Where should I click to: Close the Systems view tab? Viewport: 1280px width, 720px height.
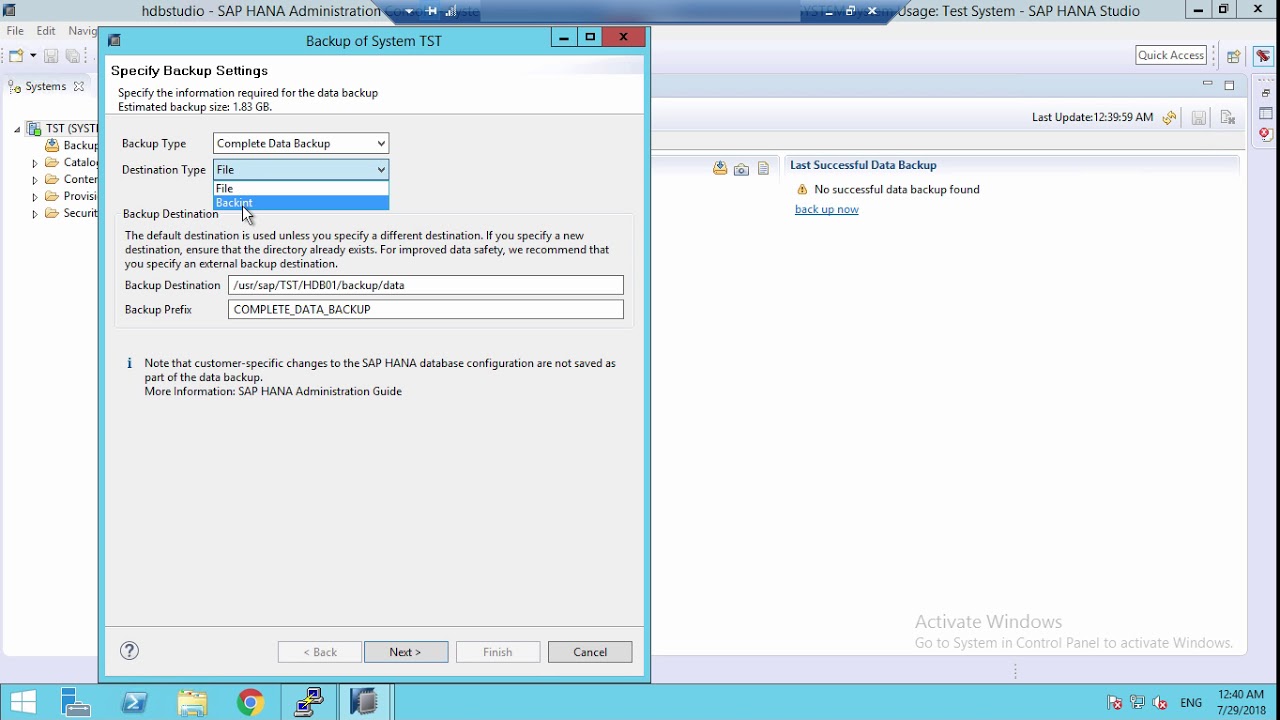tap(79, 86)
